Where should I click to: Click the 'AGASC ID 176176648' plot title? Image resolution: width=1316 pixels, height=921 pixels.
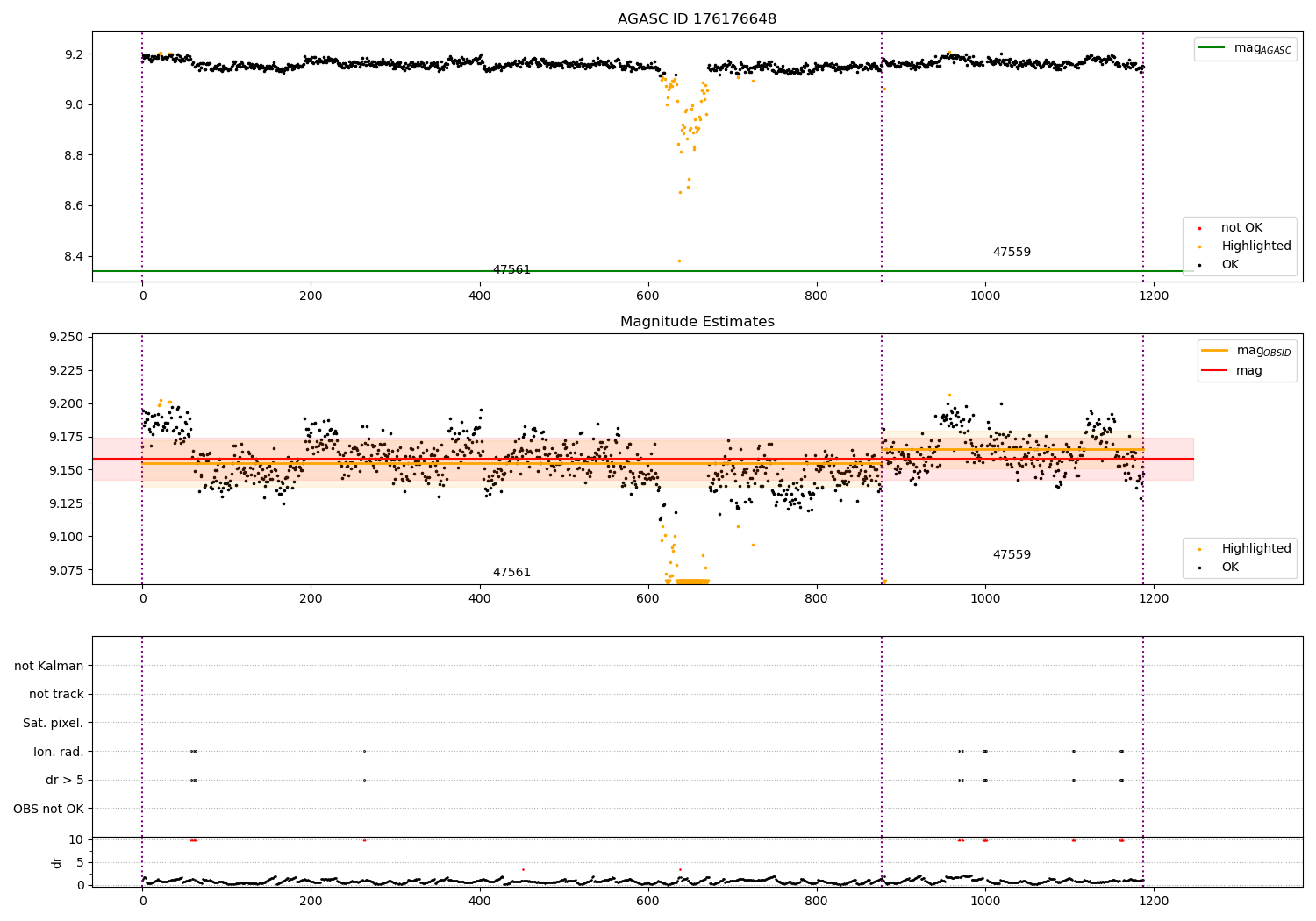click(697, 19)
